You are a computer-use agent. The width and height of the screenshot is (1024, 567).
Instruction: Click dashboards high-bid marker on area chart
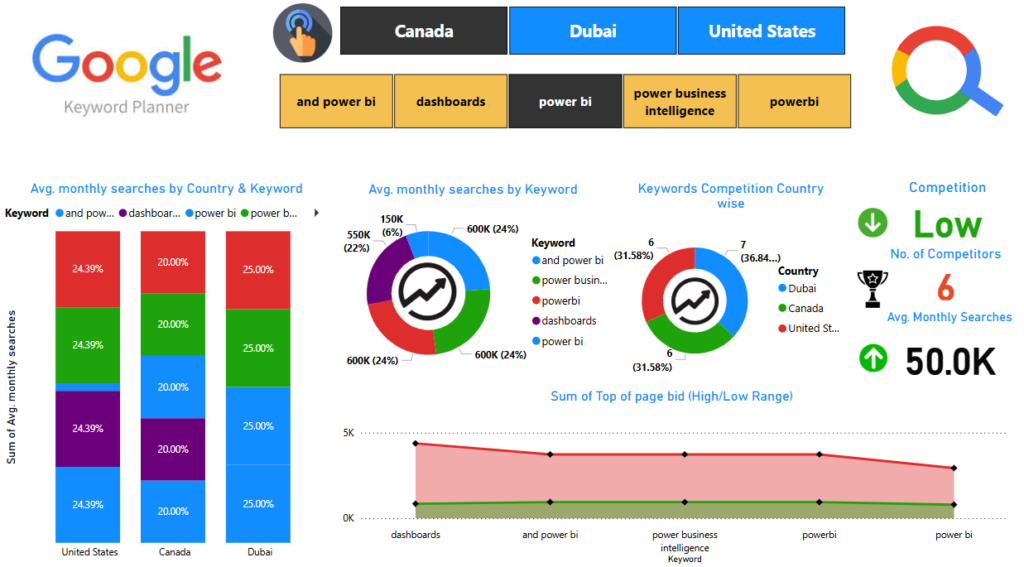tap(416, 444)
